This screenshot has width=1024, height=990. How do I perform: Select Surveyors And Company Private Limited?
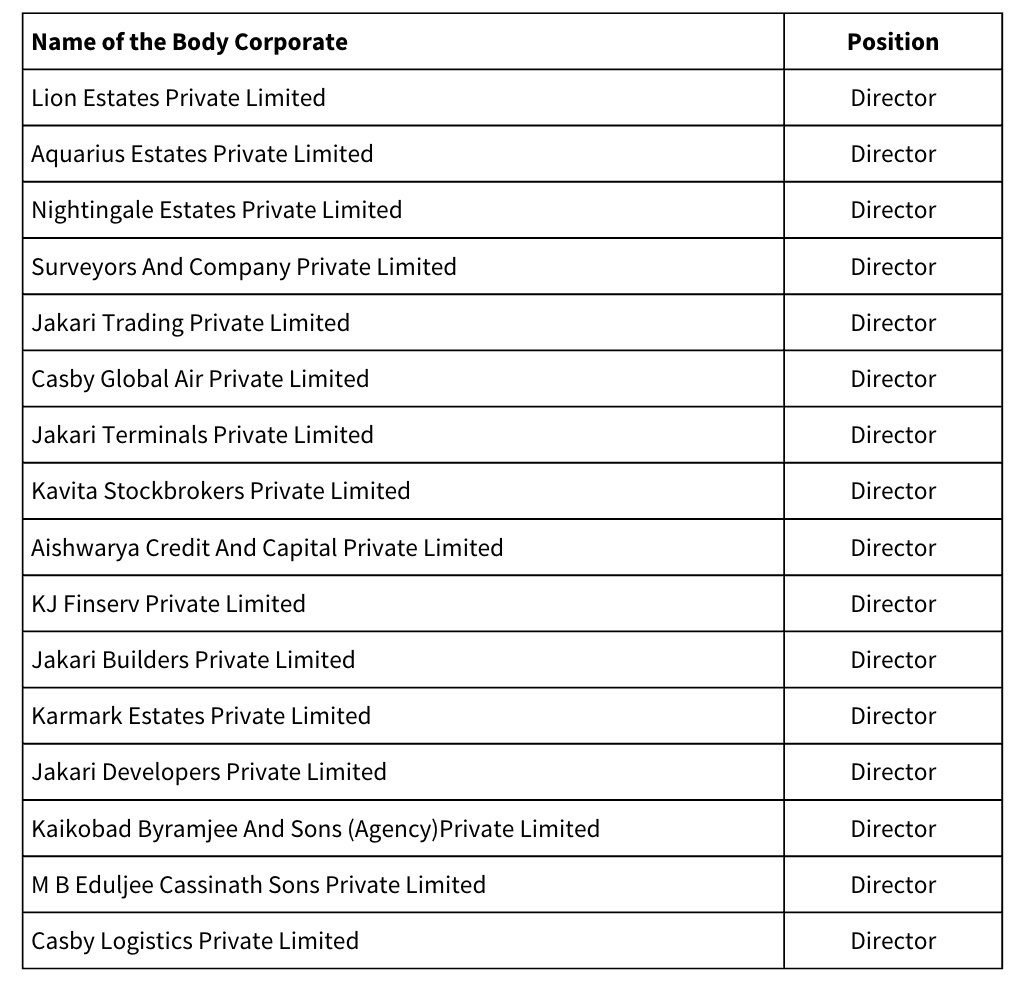[x=244, y=266]
